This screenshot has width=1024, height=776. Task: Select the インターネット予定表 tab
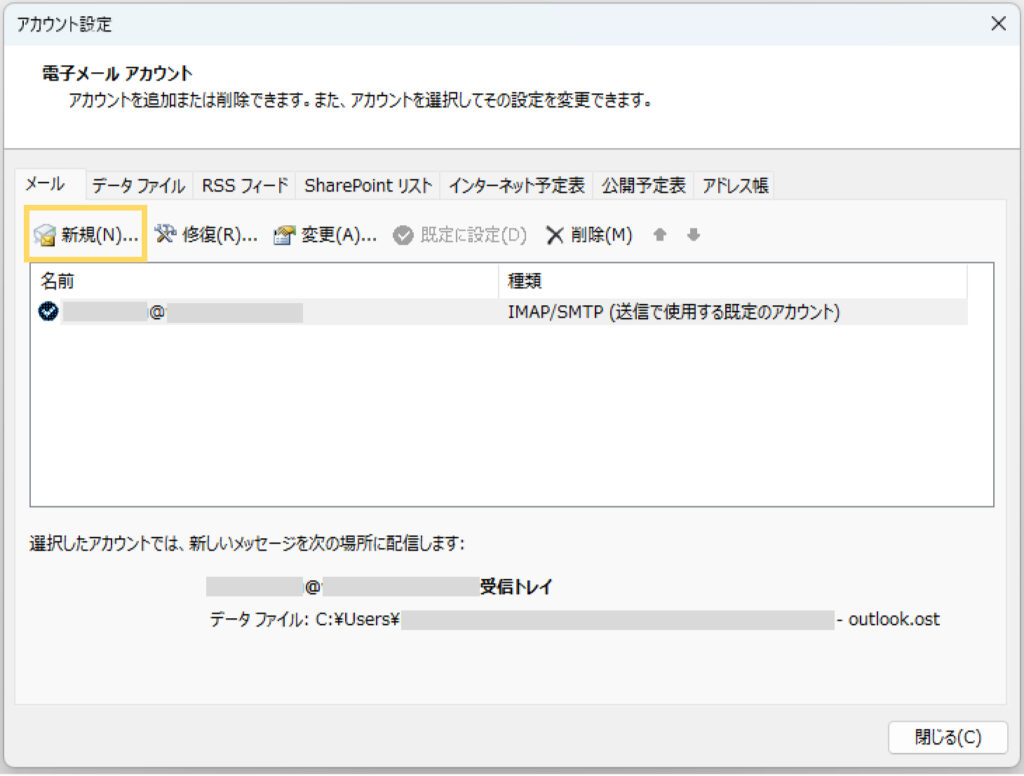tap(516, 185)
